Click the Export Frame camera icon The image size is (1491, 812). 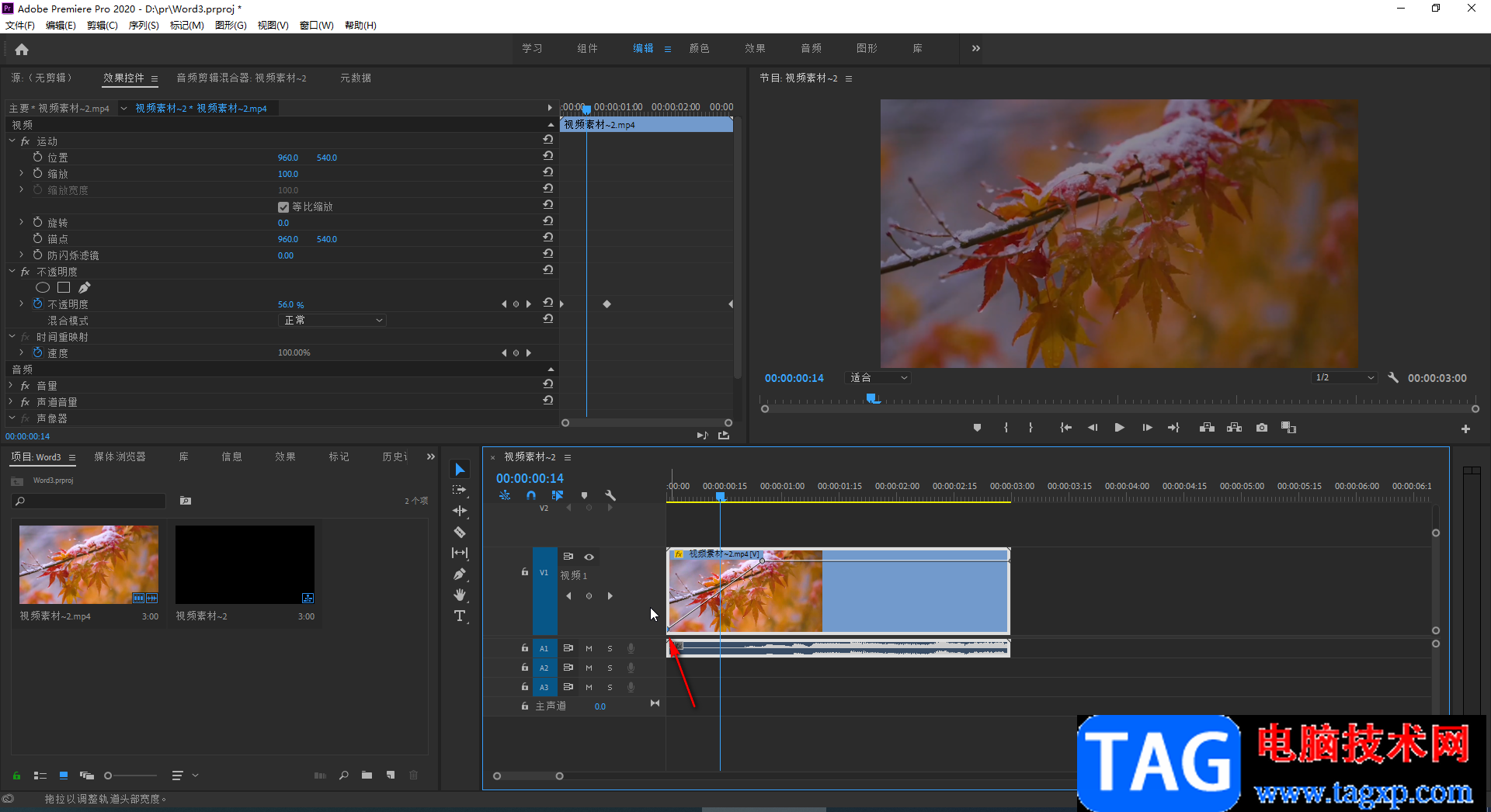pyautogui.click(x=1262, y=428)
